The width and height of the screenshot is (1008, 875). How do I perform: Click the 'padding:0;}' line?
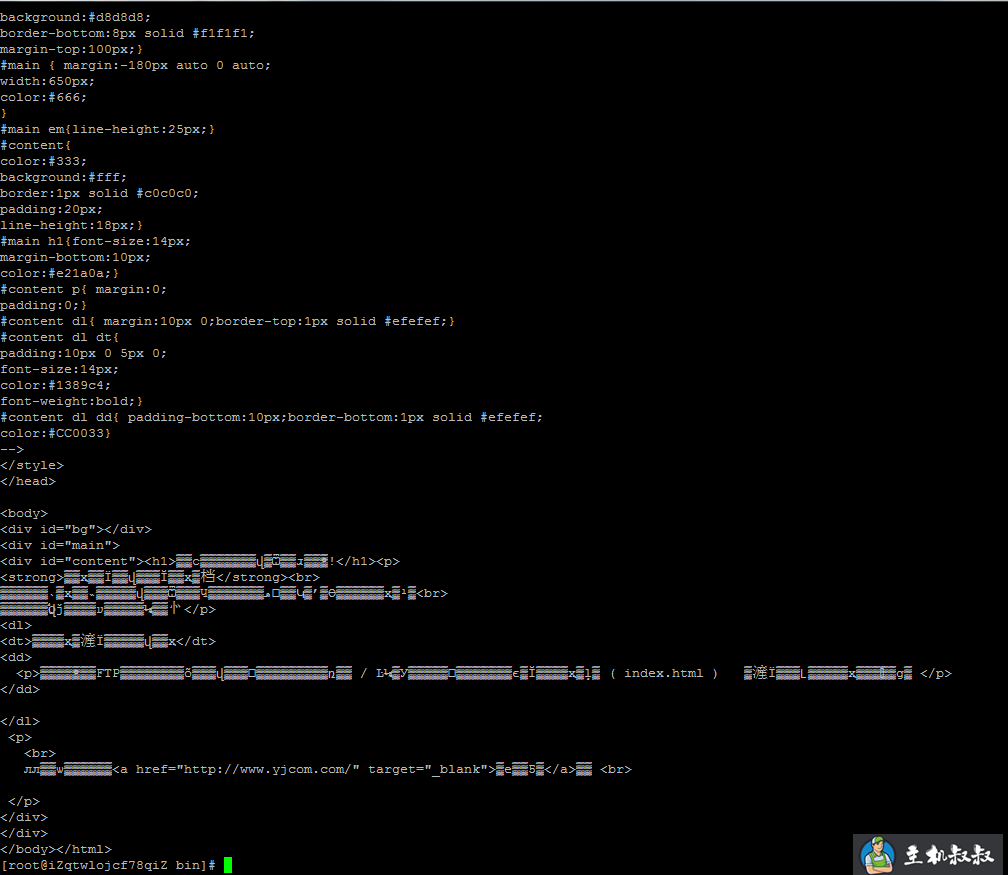pyautogui.click(x=43, y=305)
